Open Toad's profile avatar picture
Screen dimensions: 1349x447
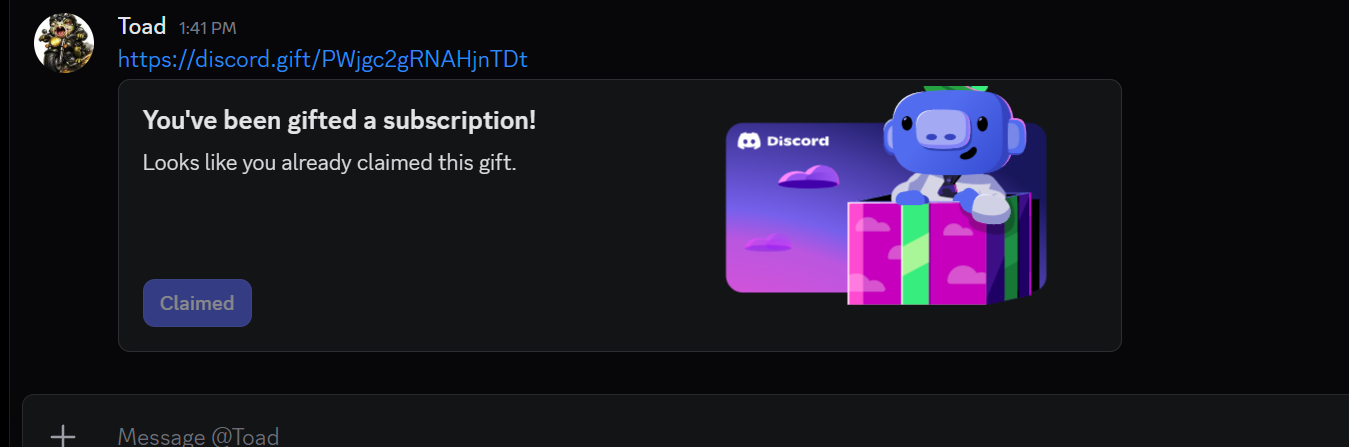pyautogui.click(x=64, y=43)
